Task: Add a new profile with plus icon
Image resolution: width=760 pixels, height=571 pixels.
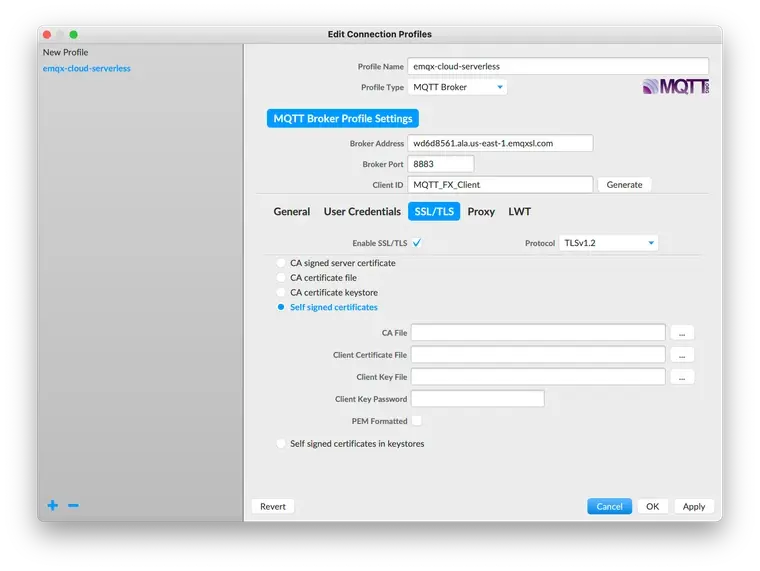Action: [53, 506]
